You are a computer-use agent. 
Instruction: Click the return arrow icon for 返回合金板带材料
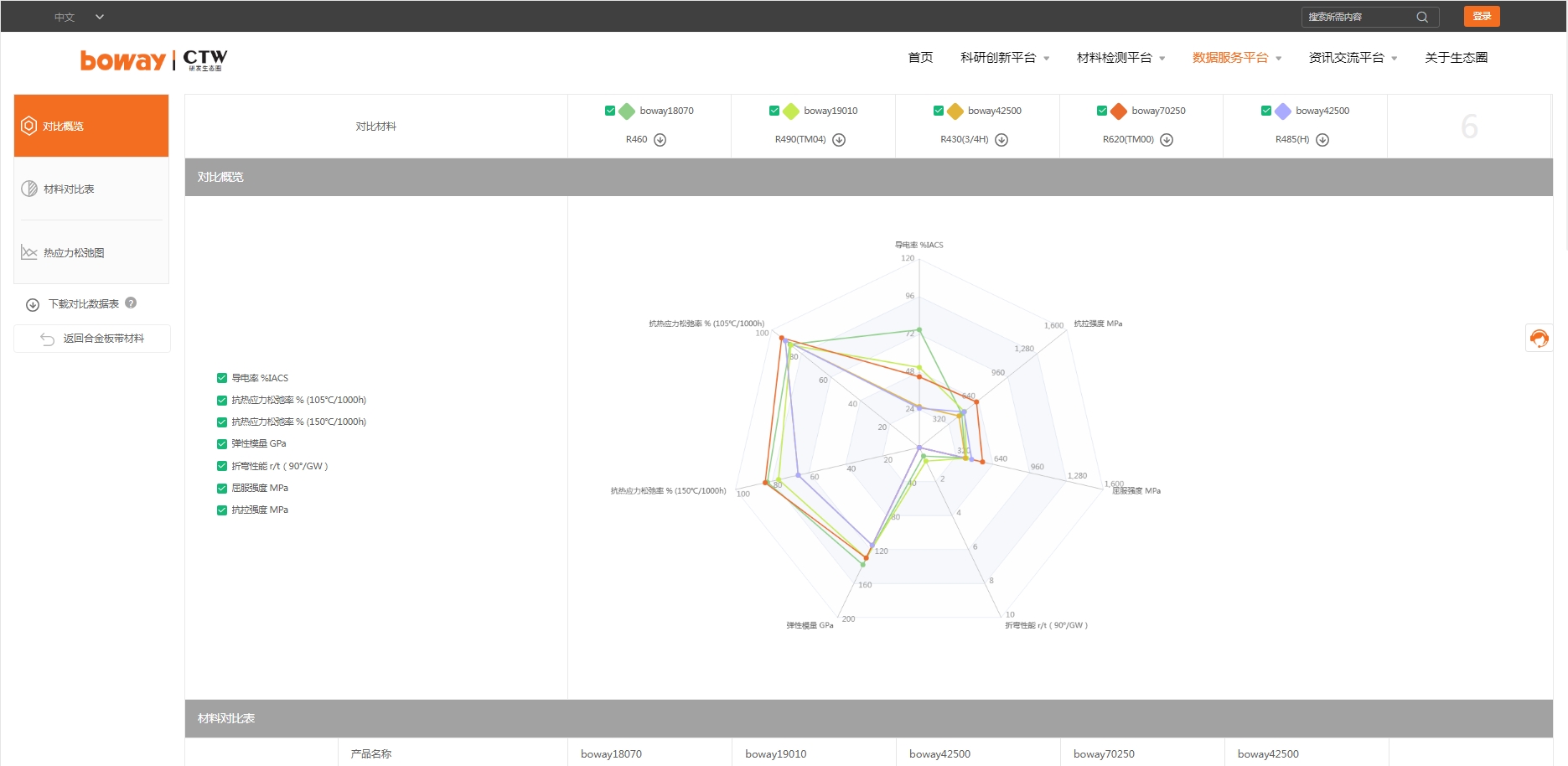tap(47, 339)
